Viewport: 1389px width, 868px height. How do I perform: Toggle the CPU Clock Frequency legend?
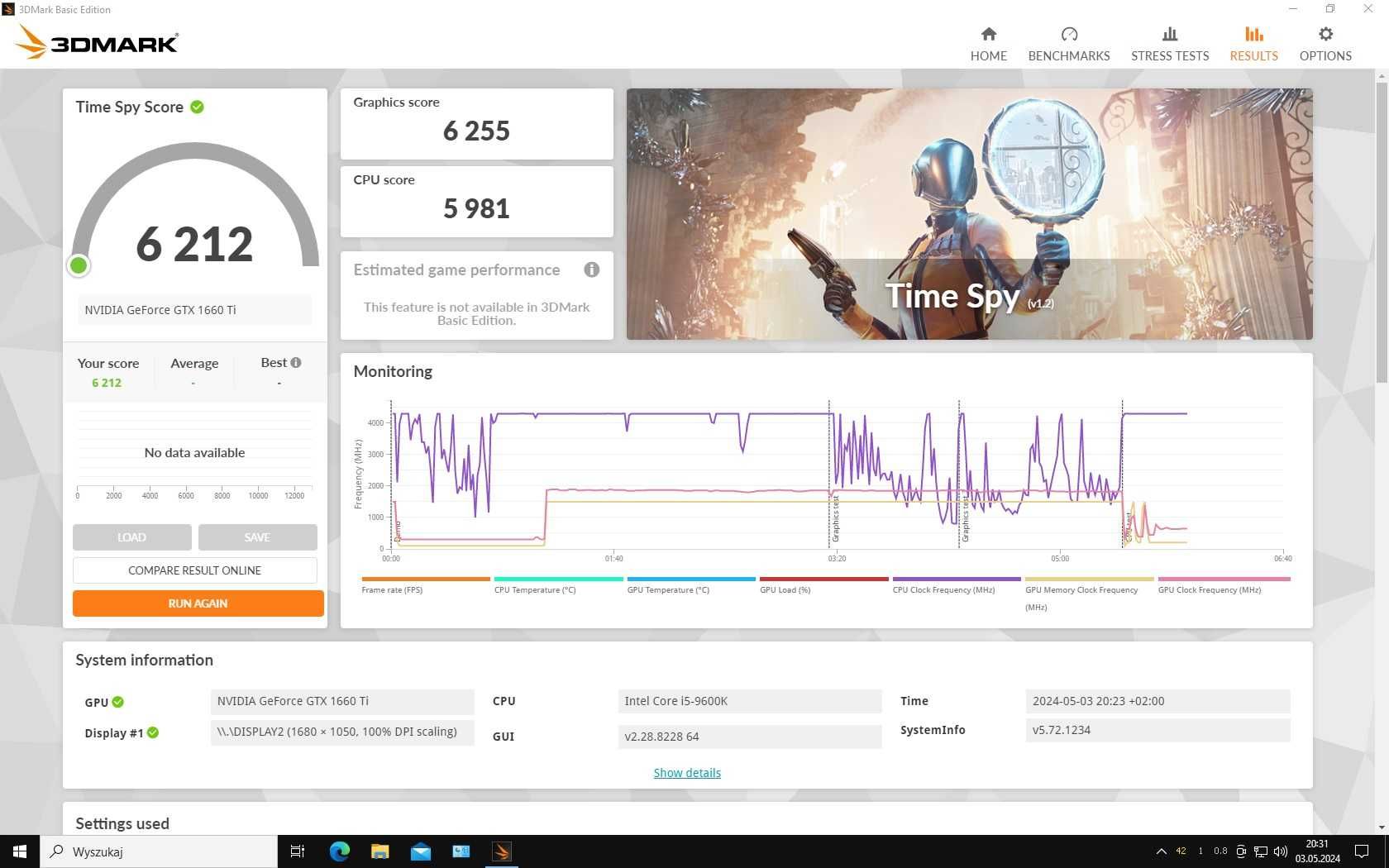pyautogui.click(x=957, y=585)
